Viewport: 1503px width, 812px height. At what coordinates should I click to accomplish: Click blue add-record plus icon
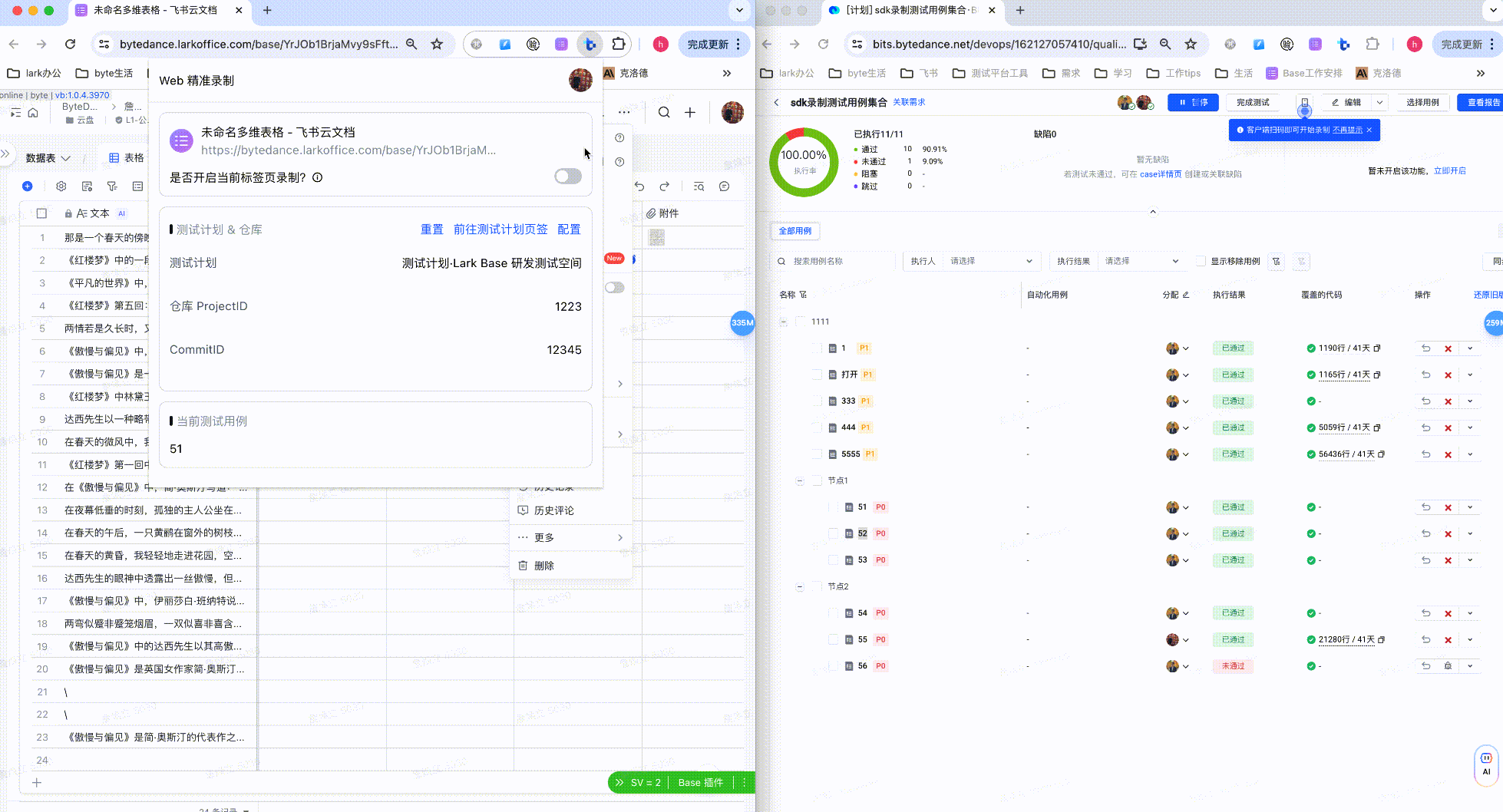pos(28,186)
